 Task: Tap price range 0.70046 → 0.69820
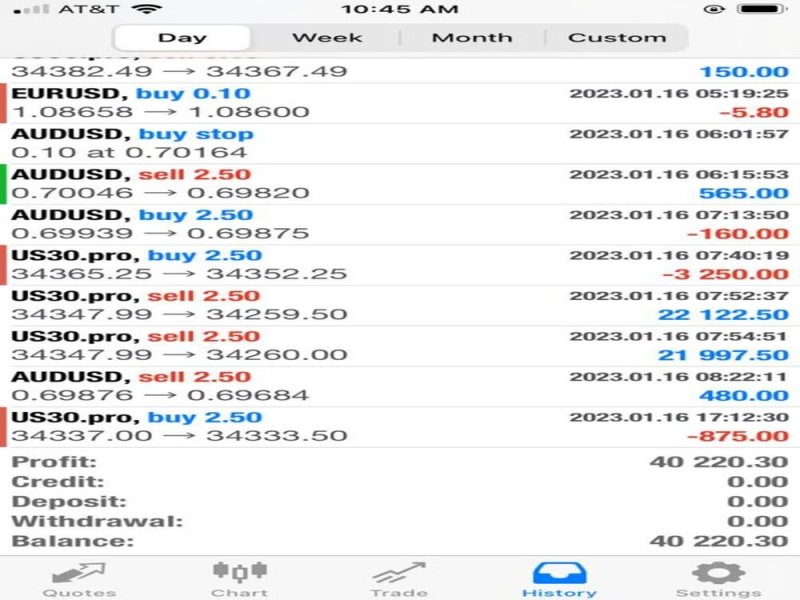point(160,193)
